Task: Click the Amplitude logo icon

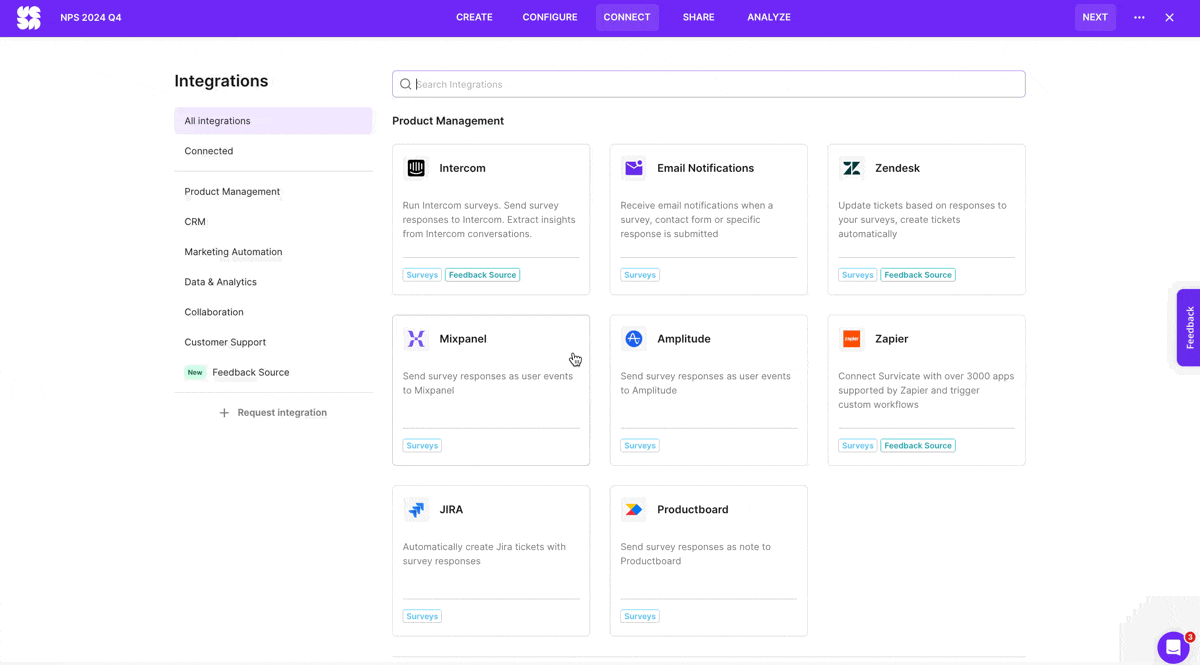Action: [x=634, y=339]
